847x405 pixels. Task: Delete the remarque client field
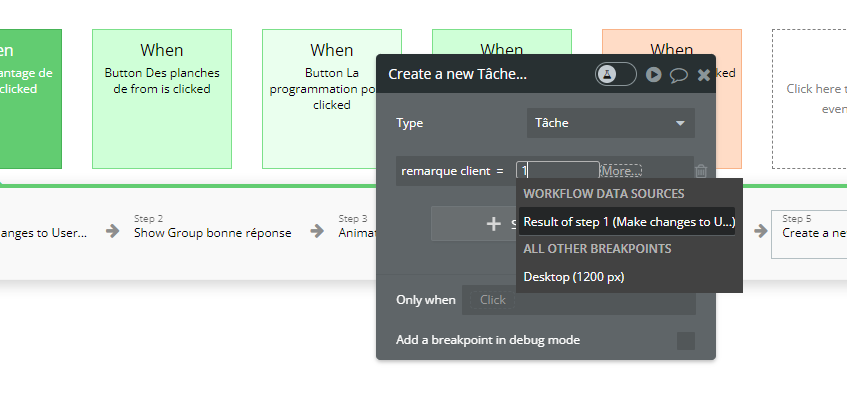click(701, 172)
